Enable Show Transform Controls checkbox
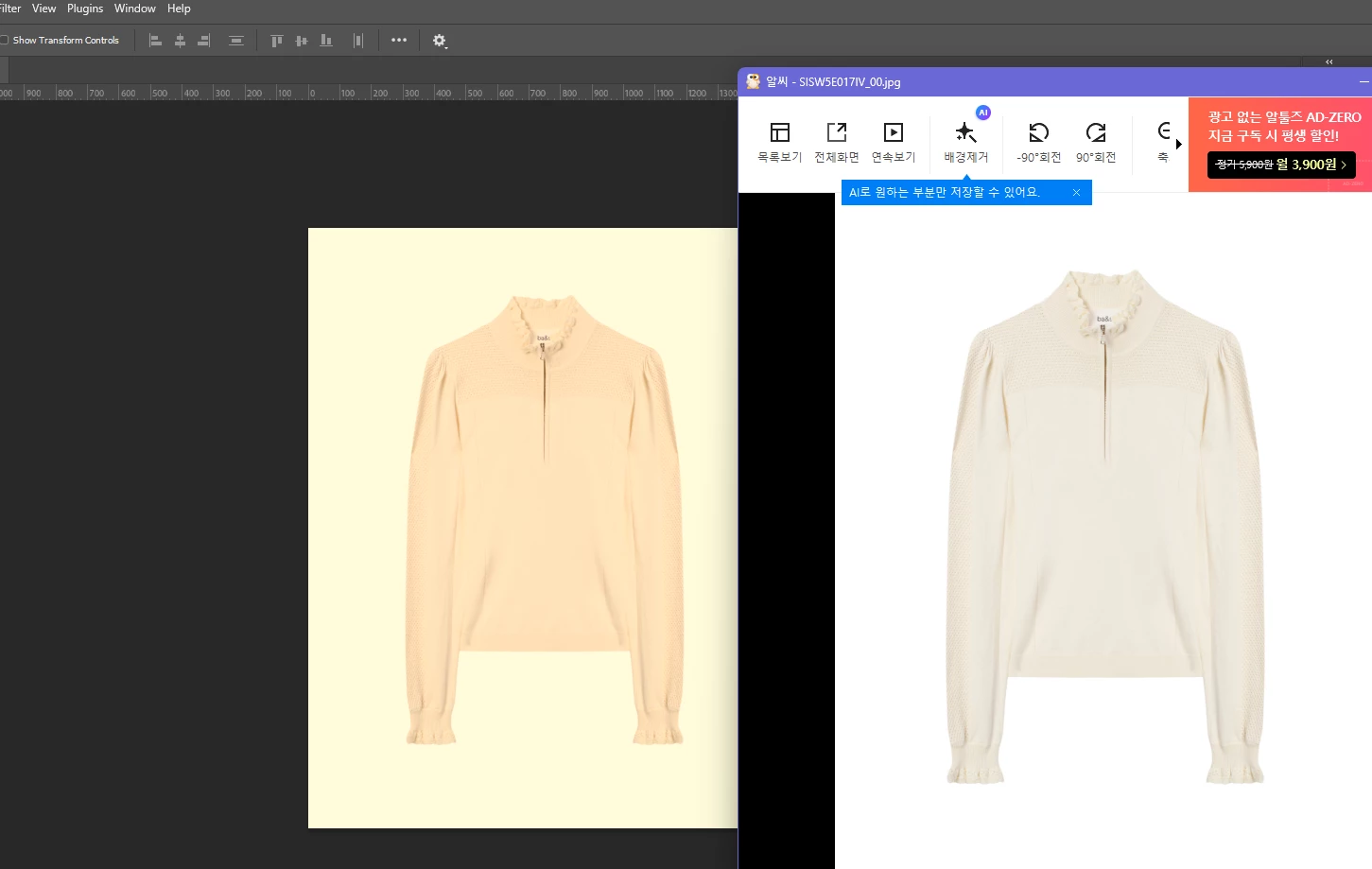Screen dimensions: 1372x869 [x=5, y=41]
